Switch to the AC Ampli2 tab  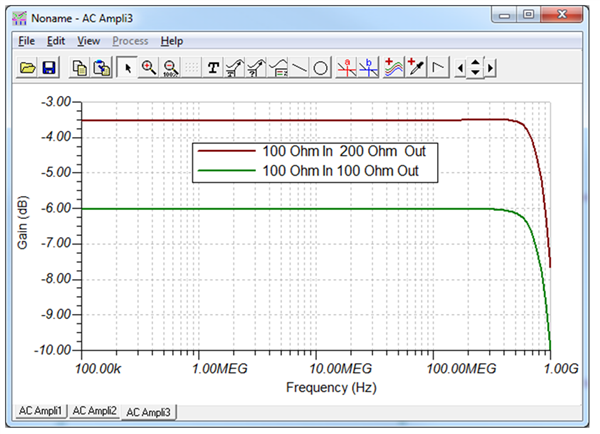point(94,411)
